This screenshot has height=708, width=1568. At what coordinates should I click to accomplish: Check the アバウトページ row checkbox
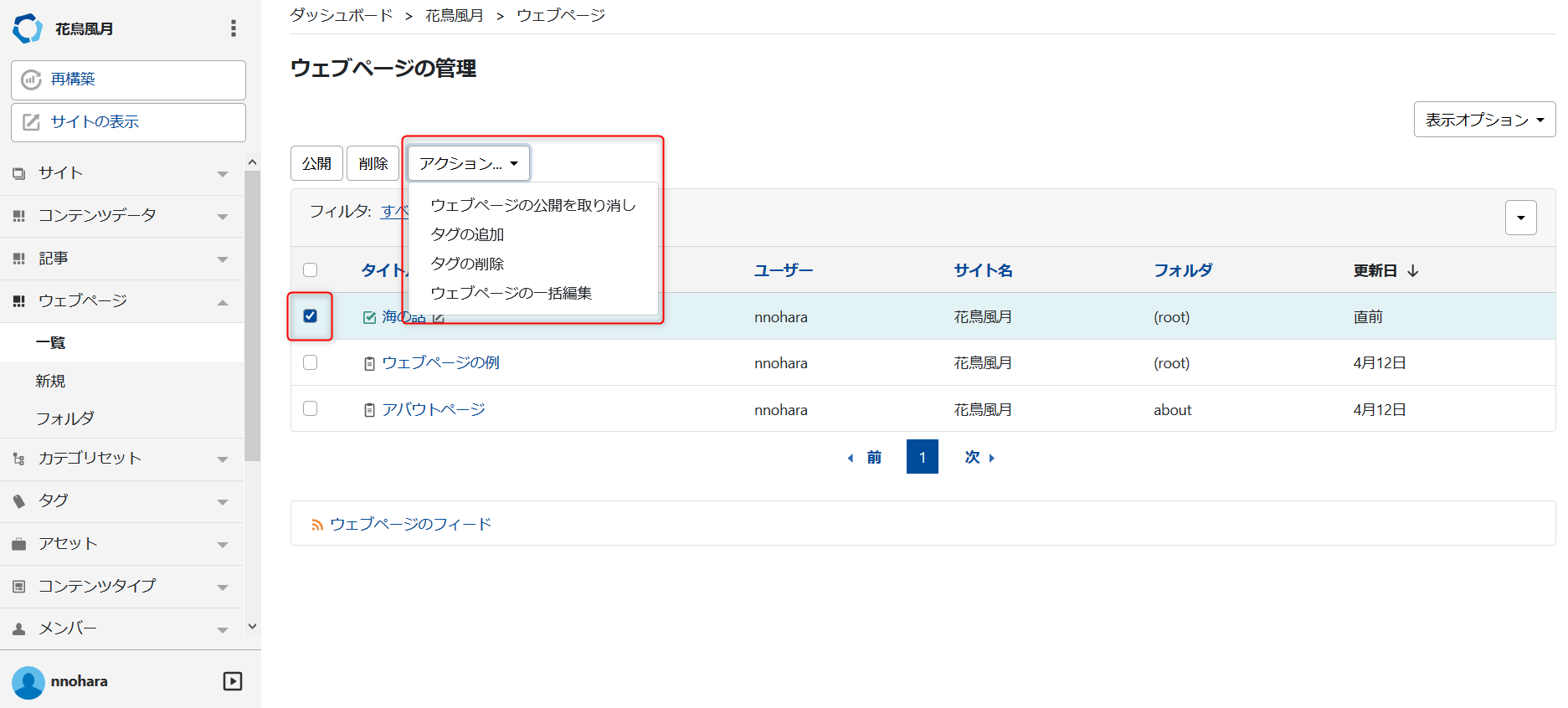(x=311, y=408)
